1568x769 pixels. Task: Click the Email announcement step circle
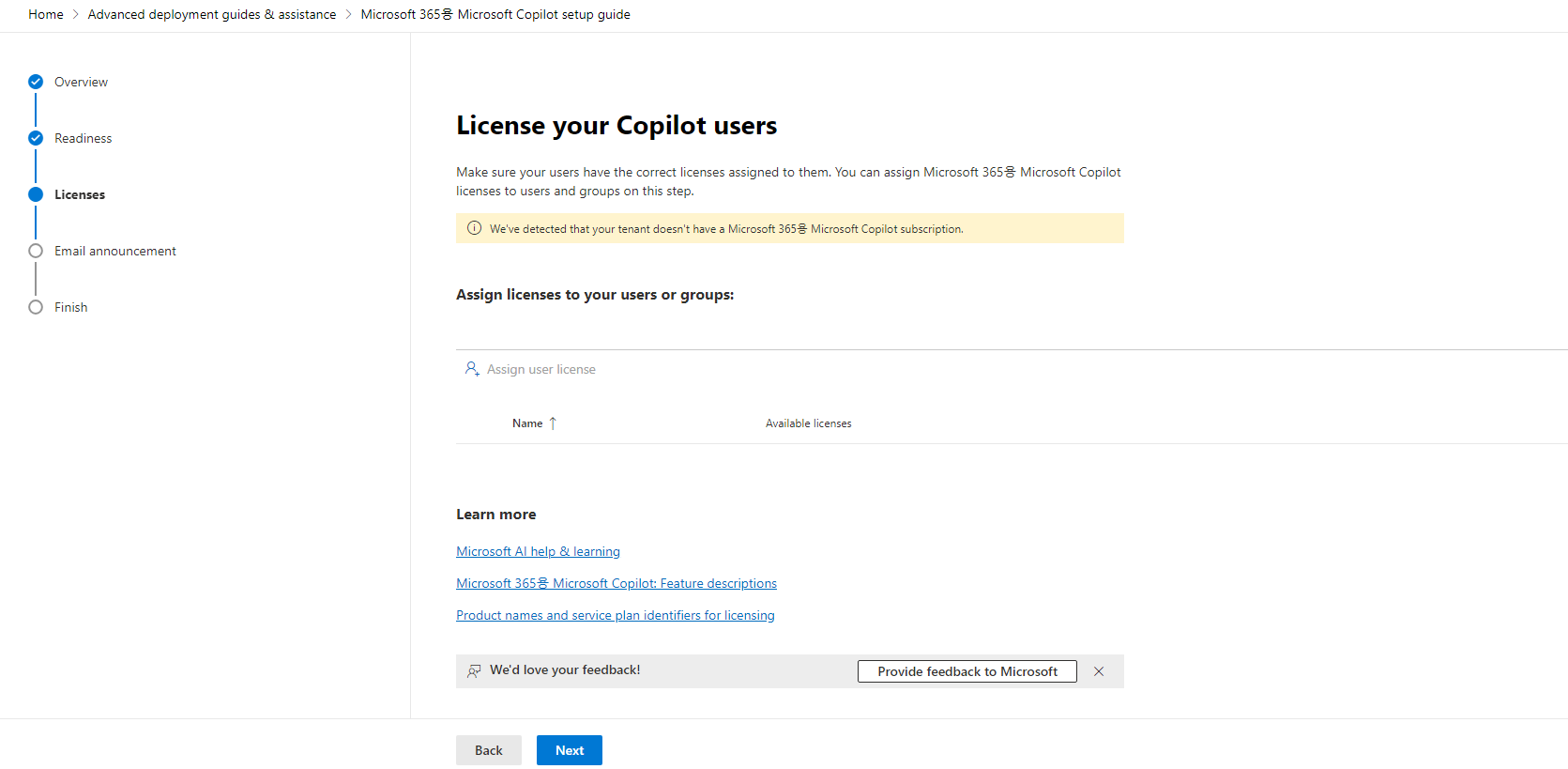coord(36,251)
